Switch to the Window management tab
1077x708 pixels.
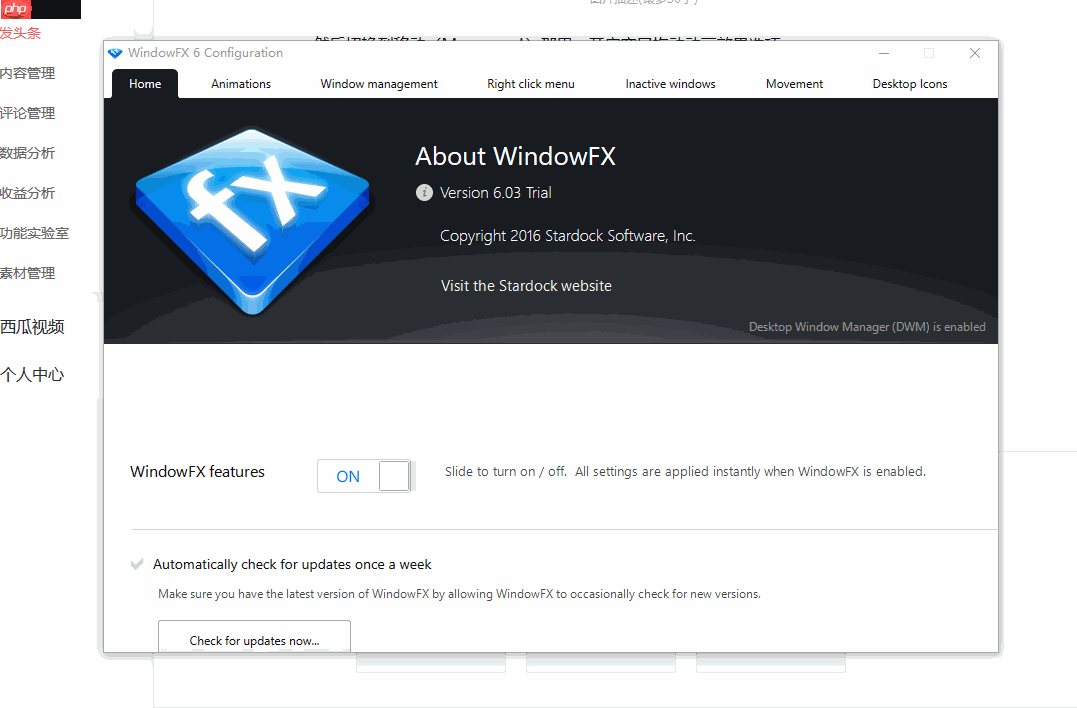[x=378, y=84]
